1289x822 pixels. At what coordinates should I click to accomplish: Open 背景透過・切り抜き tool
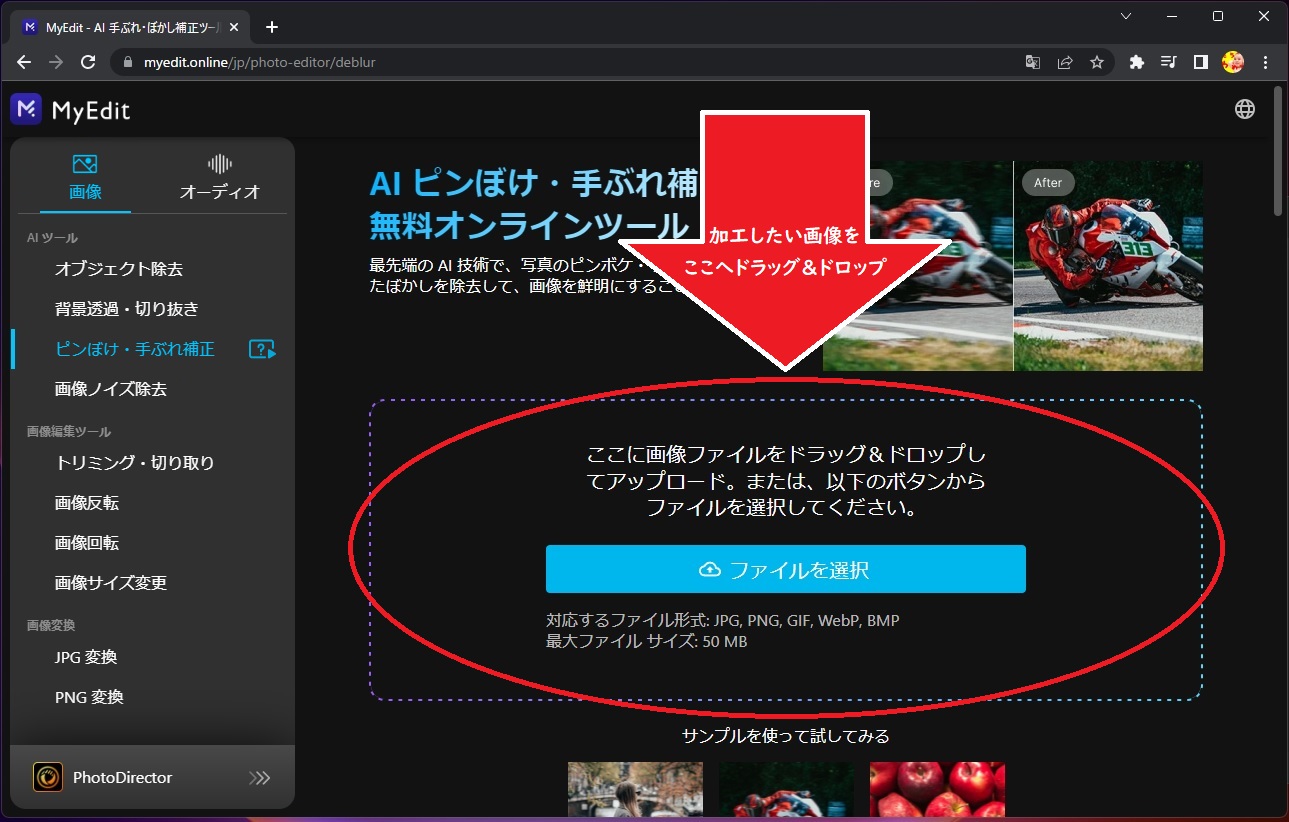click(x=127, y=309)
